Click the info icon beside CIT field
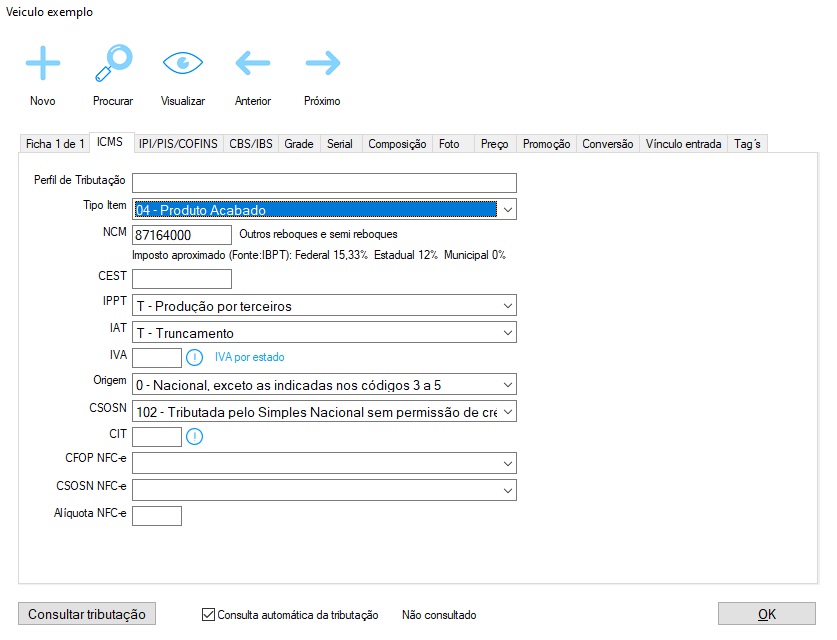The image size is (837, 640). (195, 436)
